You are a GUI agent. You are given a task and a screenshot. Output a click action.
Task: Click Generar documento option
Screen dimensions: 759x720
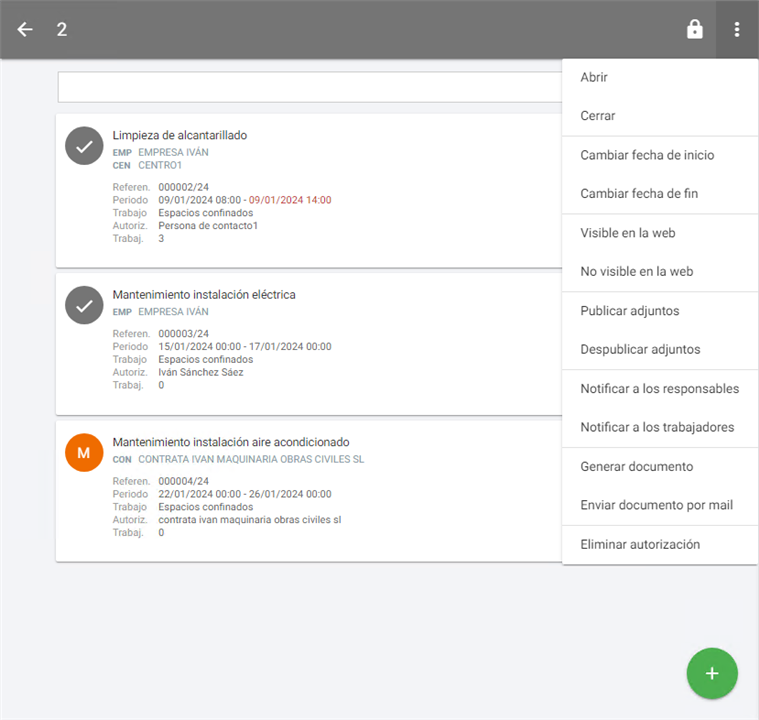pos(636,467)
